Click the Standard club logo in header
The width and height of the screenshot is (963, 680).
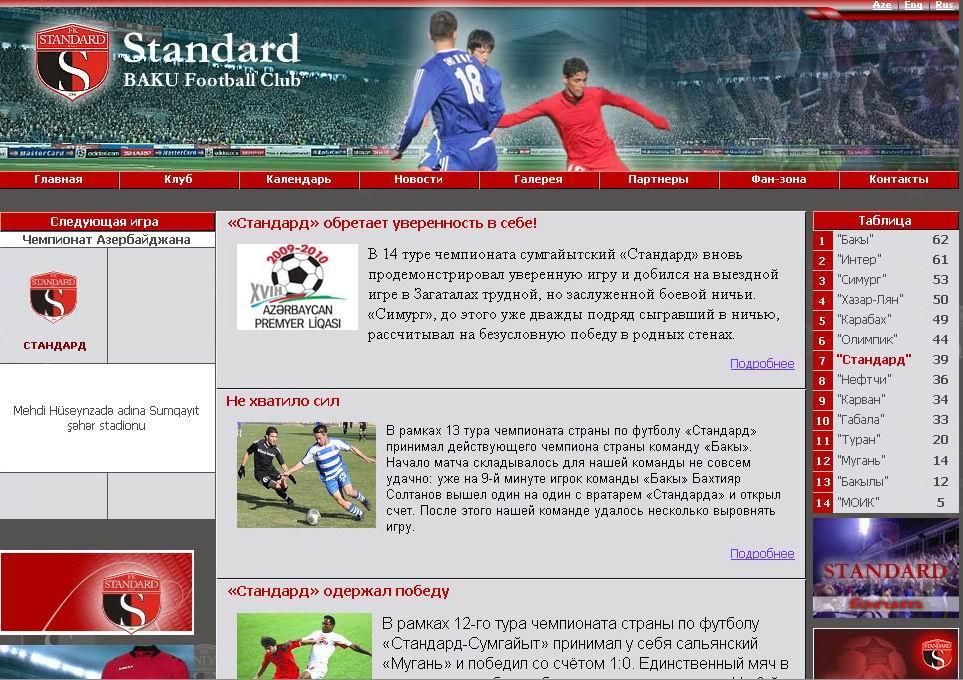72,62
